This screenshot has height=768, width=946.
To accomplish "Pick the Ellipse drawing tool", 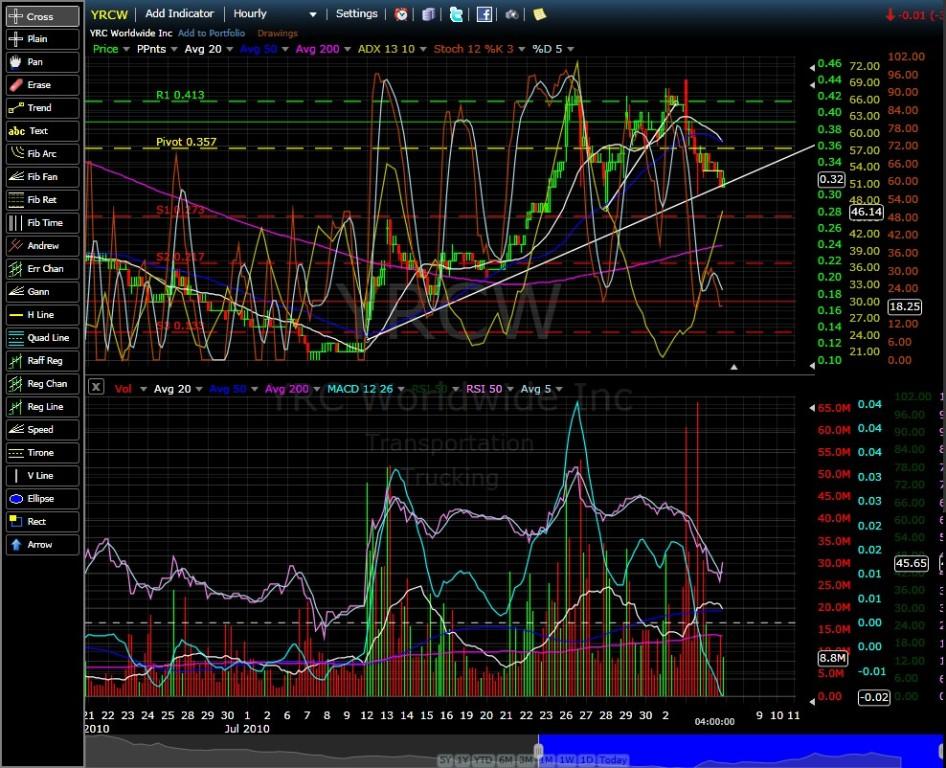I will pyautogui.click(x=42, y=499).
